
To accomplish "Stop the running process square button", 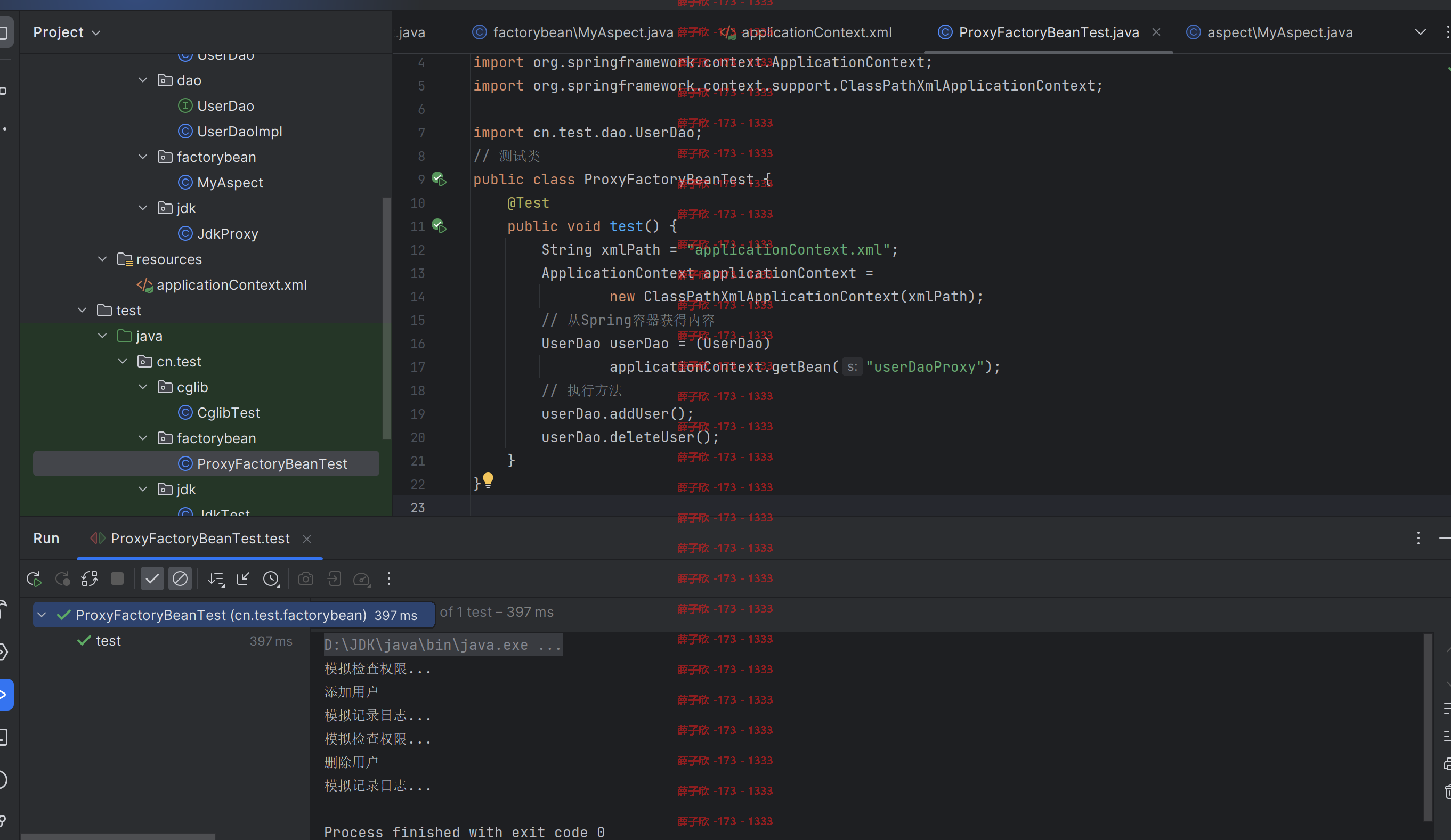I will point(117,578).
